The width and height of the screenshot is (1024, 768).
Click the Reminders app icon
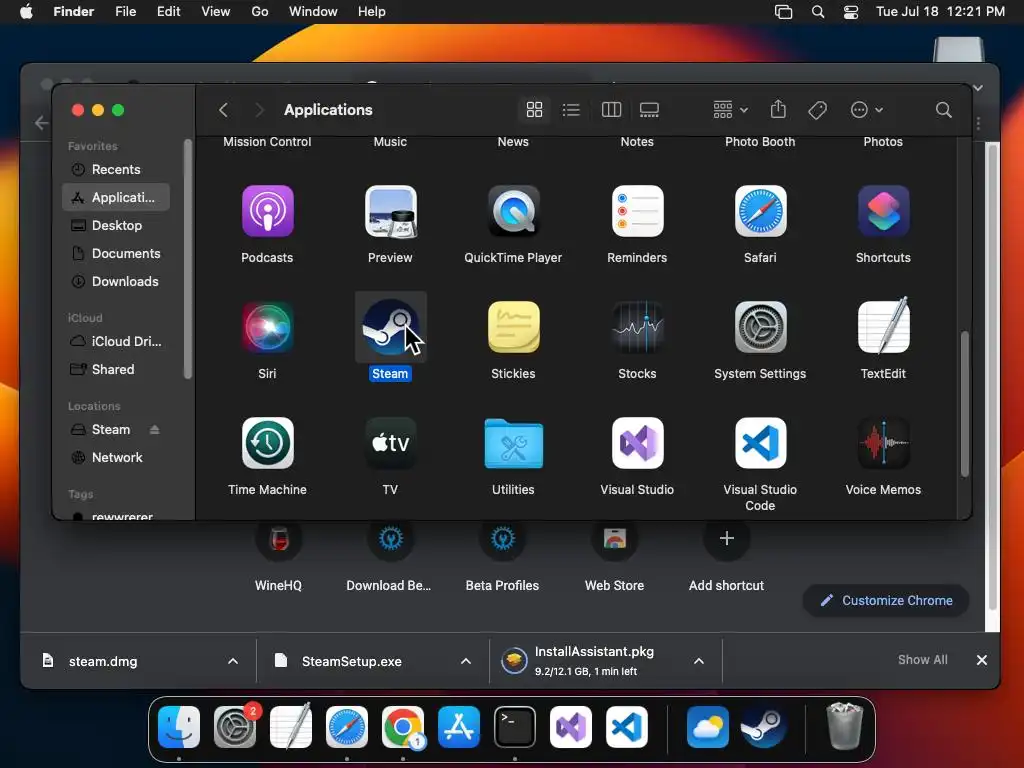coord(637,211)
